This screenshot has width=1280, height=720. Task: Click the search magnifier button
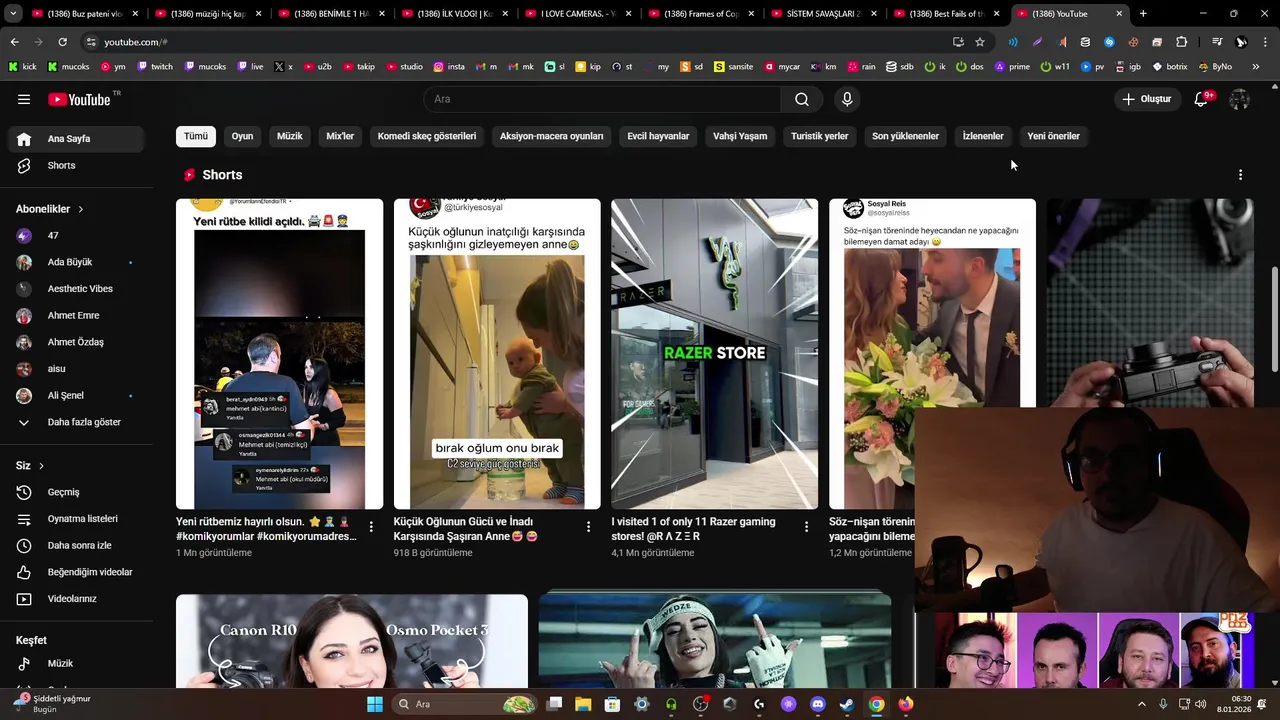pyautogui.click(x=802, y=99)
